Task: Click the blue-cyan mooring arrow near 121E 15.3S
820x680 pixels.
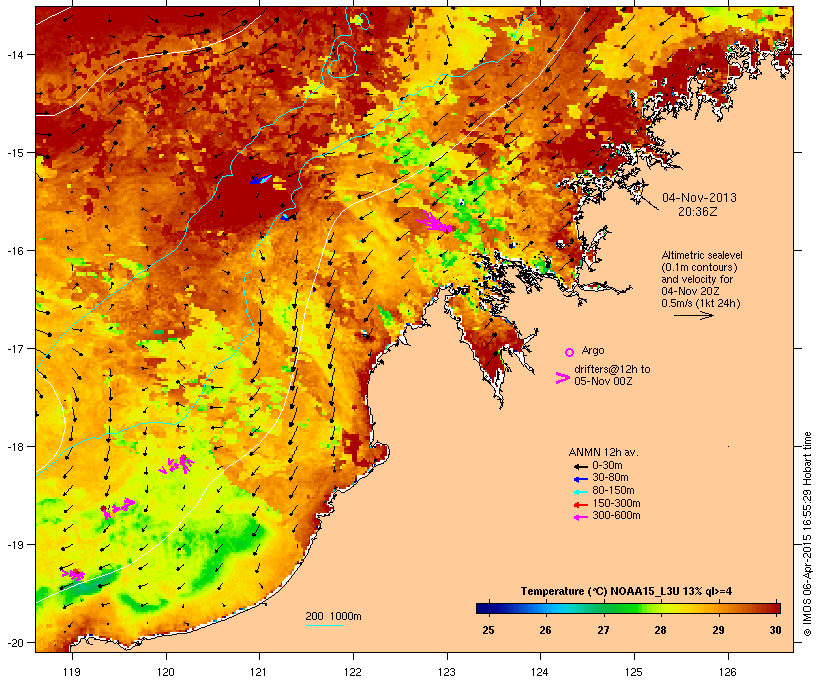Action: click(261, 179)
